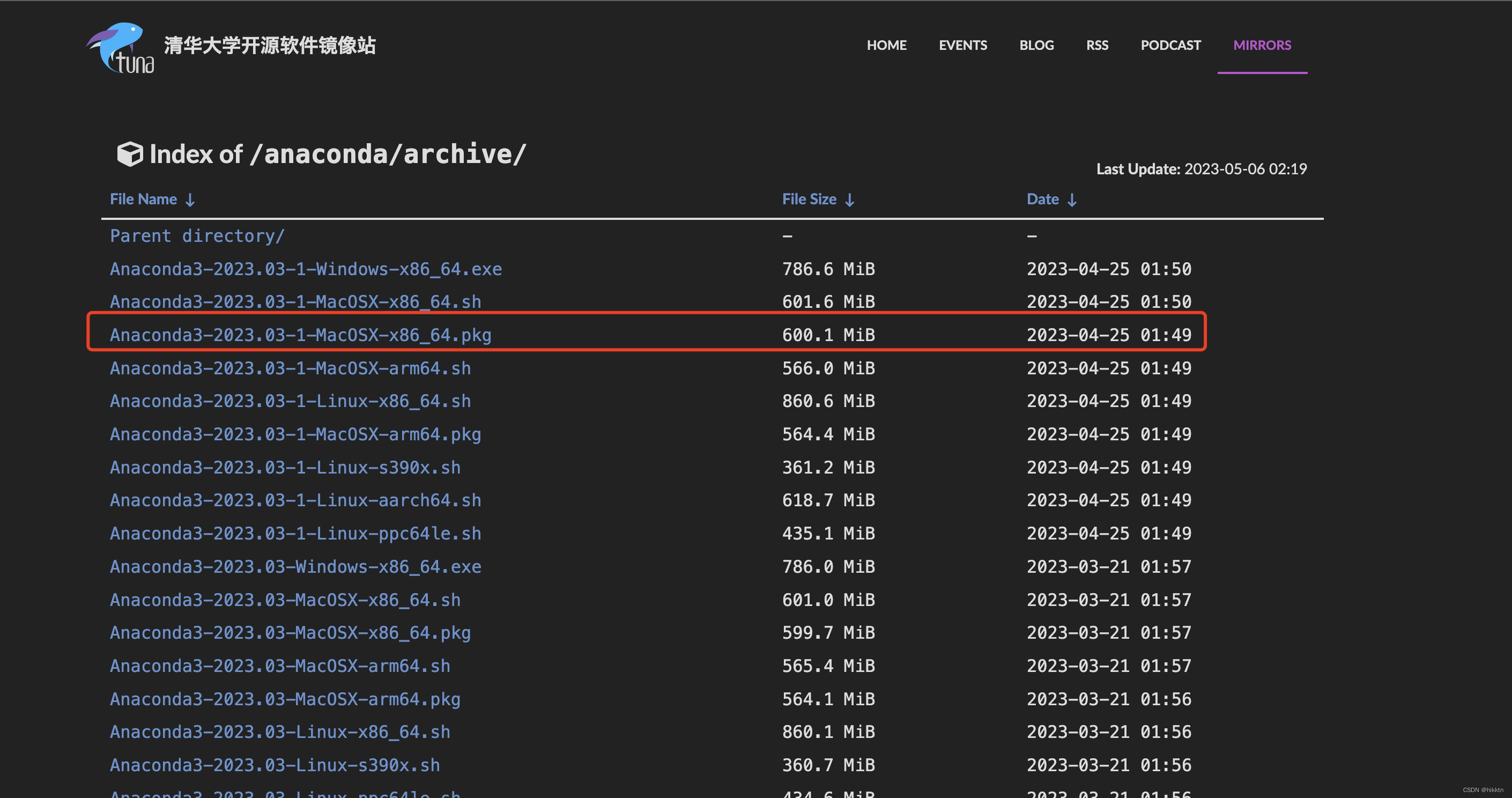Viewport: 1512px width, 798px height.
Task: Select the MIRRORS tab
Action: point(1262,45)
